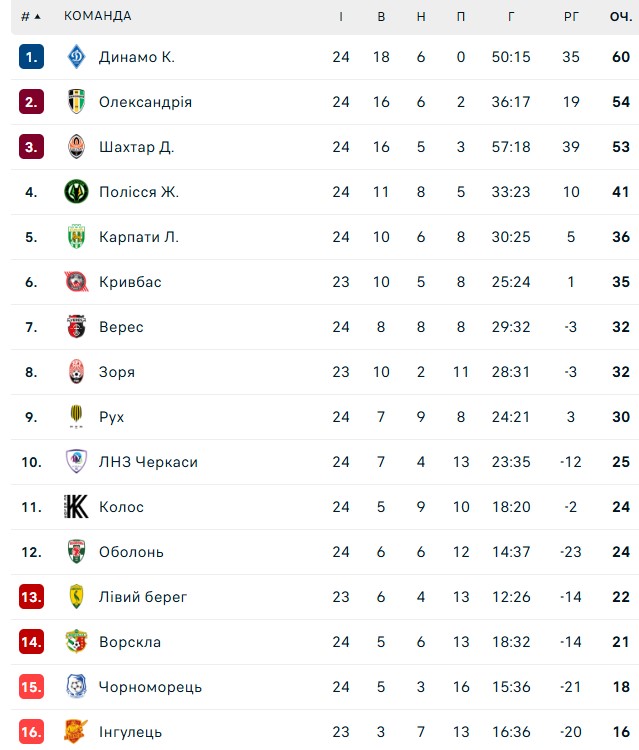639x750 pixels.
Task: Click the Чорноморець club emblem
Action: point(76,686)
